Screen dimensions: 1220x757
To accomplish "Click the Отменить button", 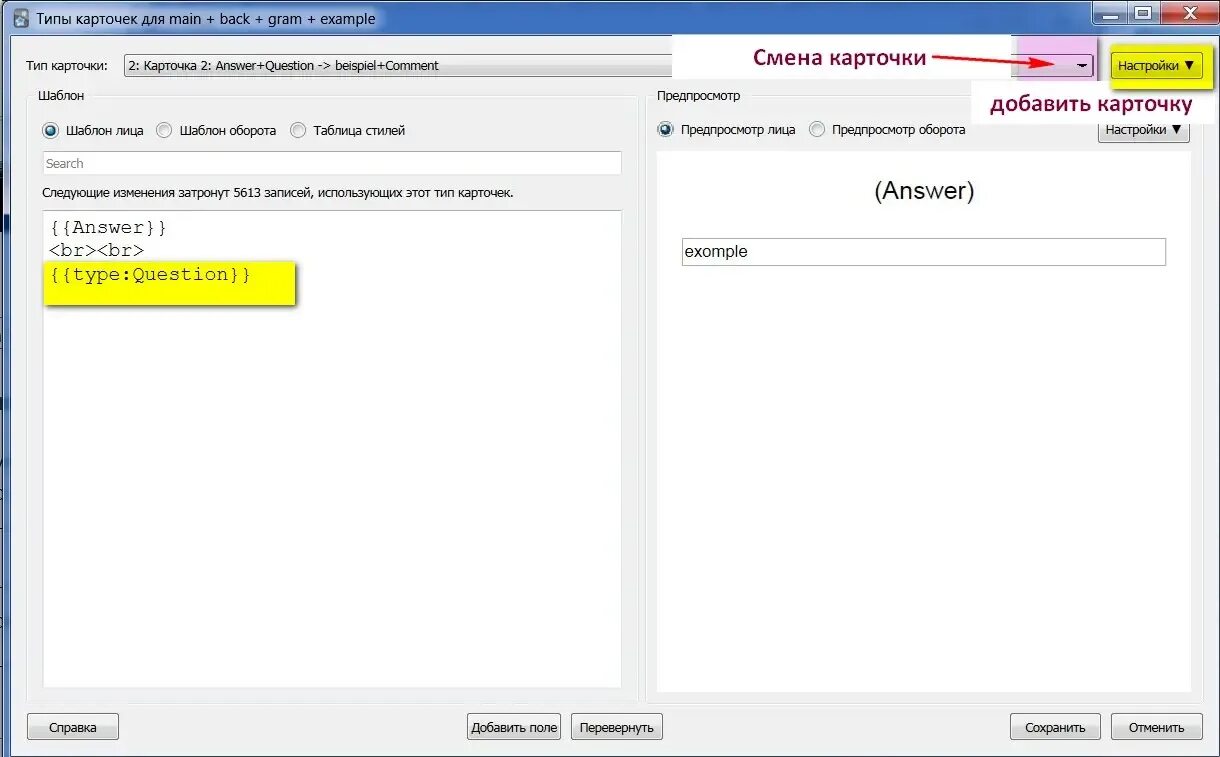I will [x=1157, y=727].
